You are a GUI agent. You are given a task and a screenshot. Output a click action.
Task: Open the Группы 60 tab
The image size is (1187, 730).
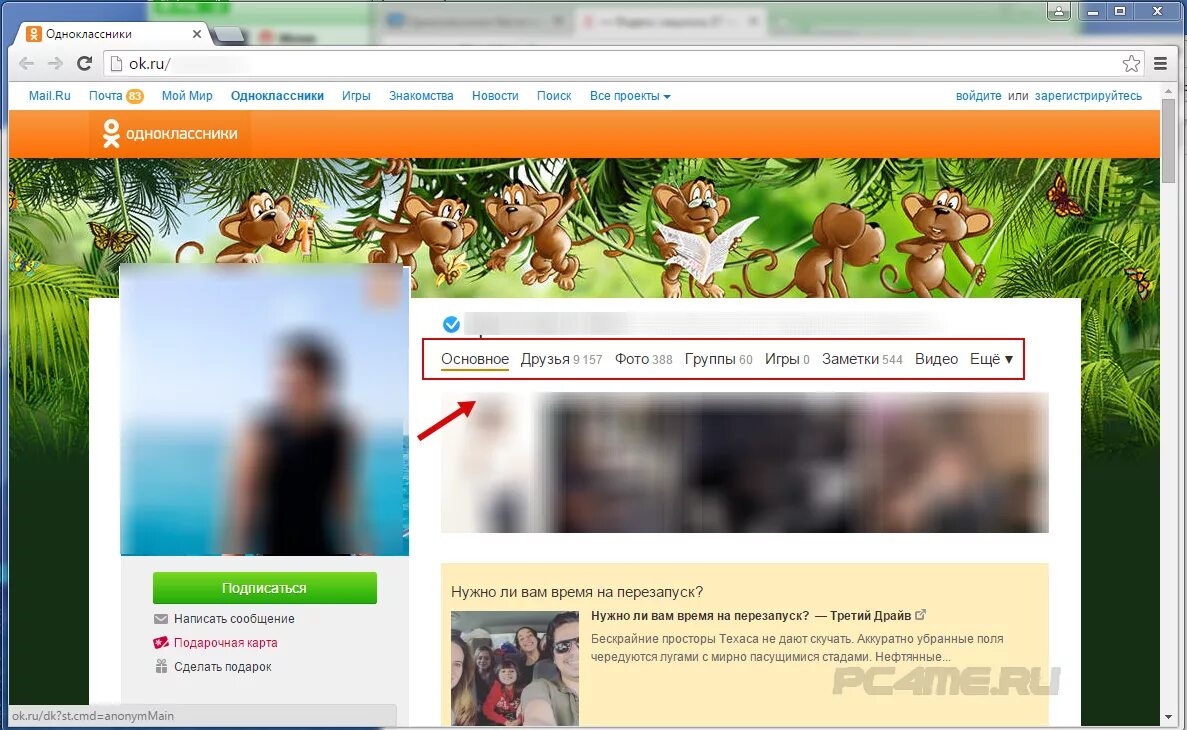[718, 359]
